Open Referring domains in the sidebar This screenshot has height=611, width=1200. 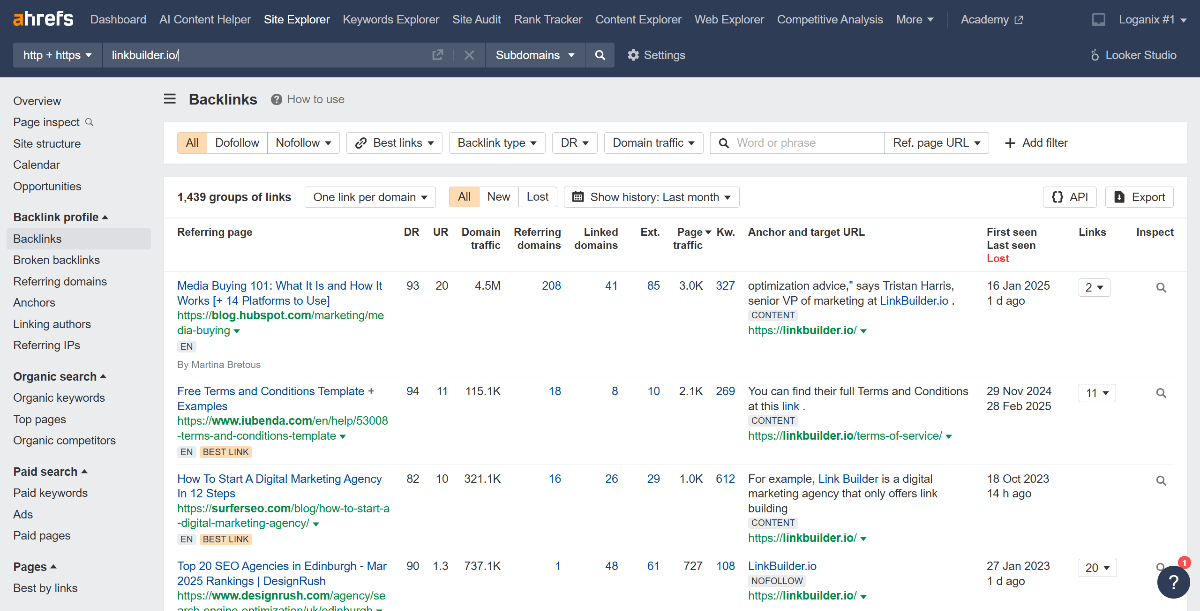[60, 282]
